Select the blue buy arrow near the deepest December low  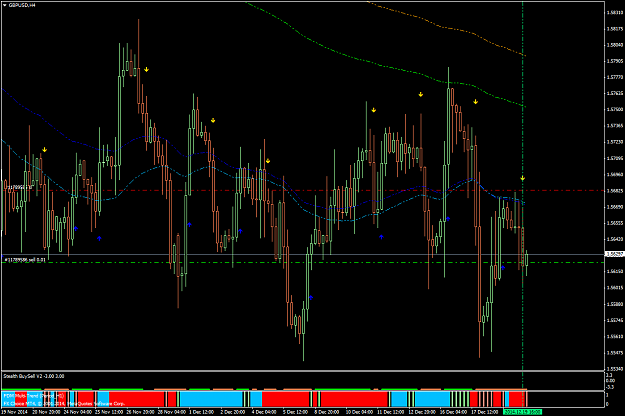click(311, 298)
